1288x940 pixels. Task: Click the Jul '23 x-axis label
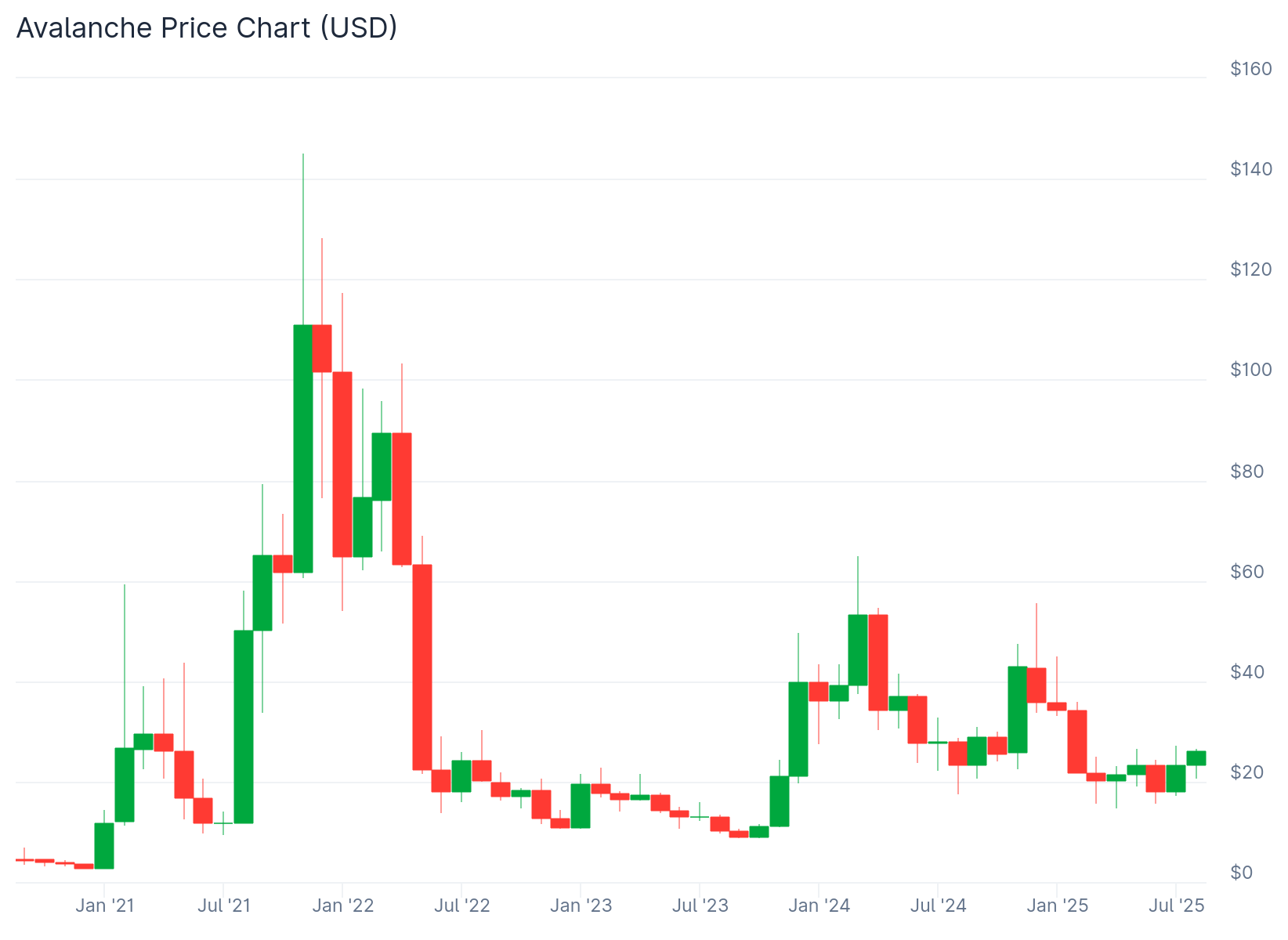pyautogui.click(x=700, y=906)
